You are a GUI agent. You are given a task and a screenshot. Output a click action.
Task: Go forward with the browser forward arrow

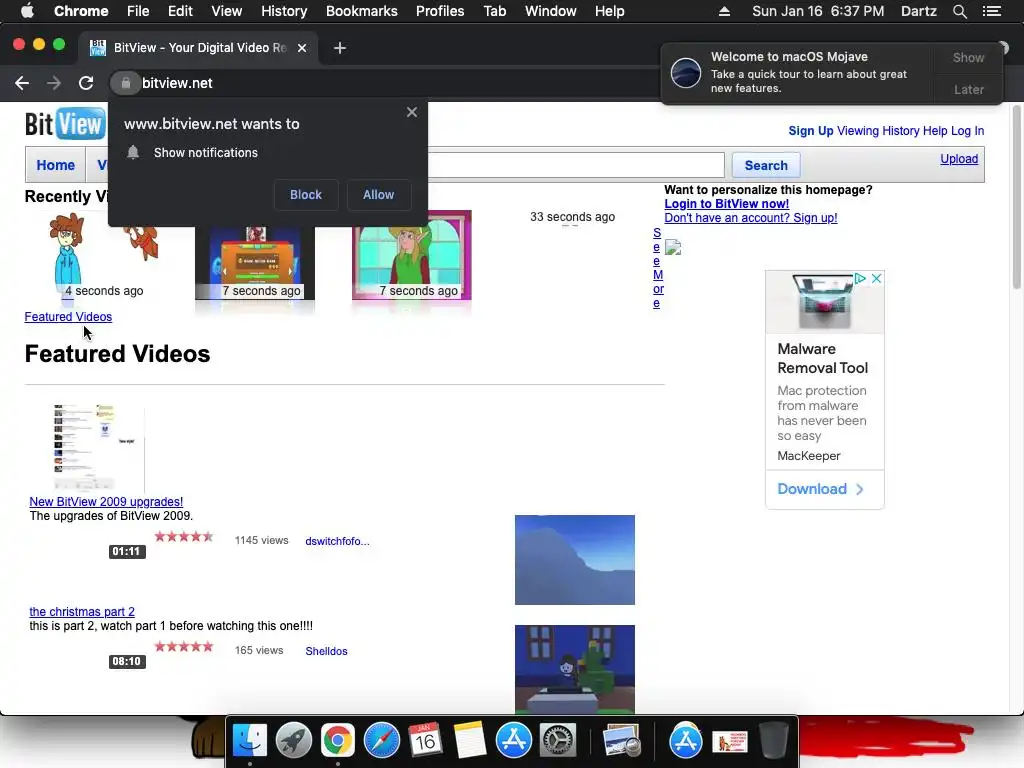[x=54, y=83]
